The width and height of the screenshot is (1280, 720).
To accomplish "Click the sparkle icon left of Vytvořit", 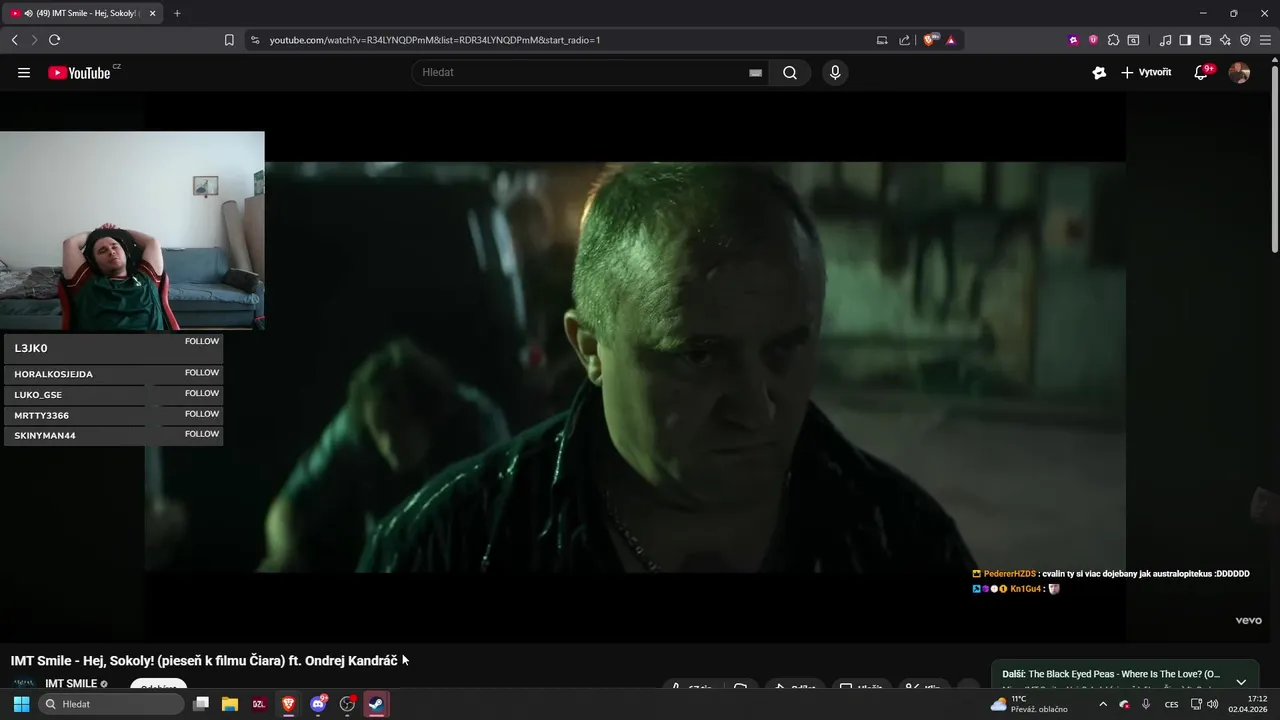I will (1099, 73).
